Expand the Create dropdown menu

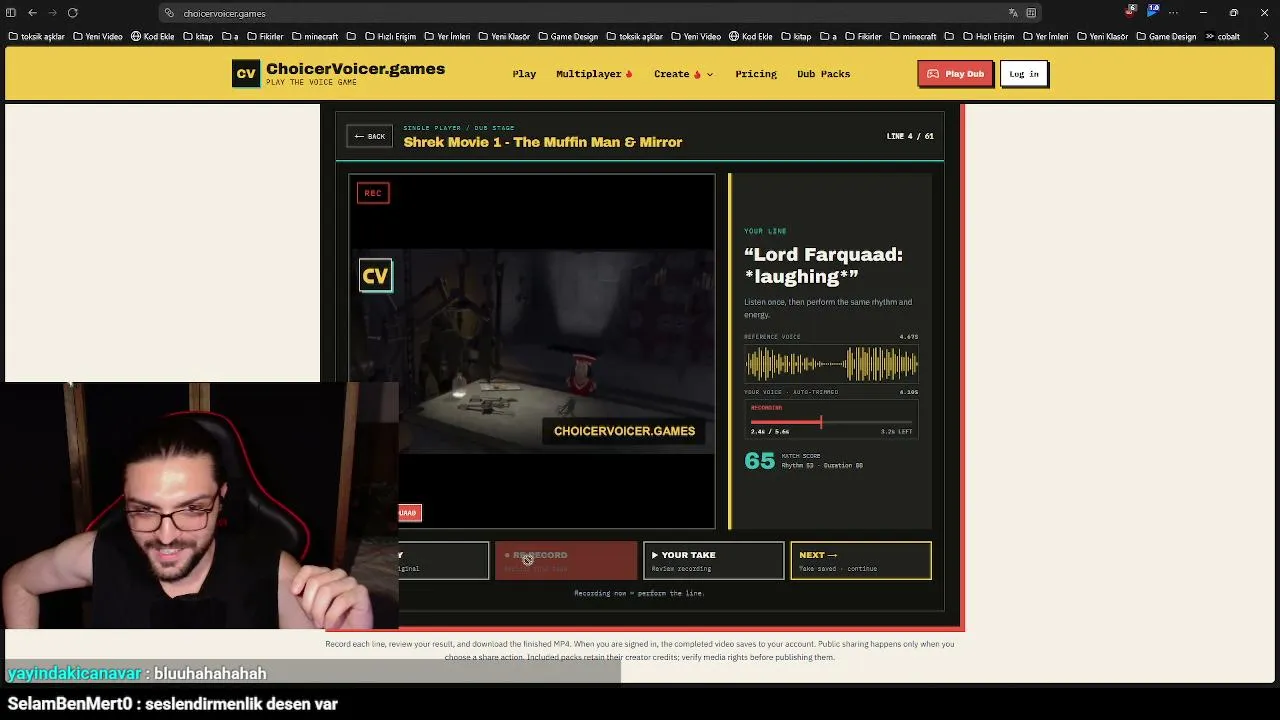pos(683,74)
